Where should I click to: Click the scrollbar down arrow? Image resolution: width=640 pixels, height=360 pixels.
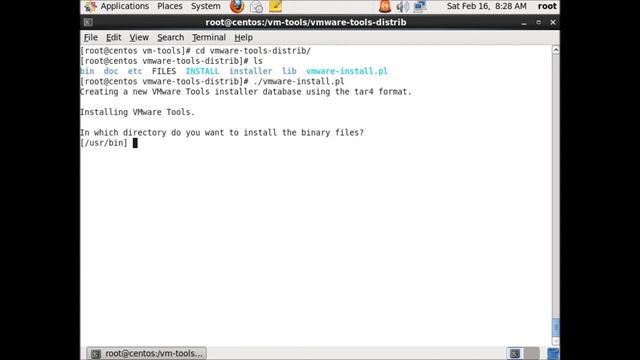pos(556,341)
